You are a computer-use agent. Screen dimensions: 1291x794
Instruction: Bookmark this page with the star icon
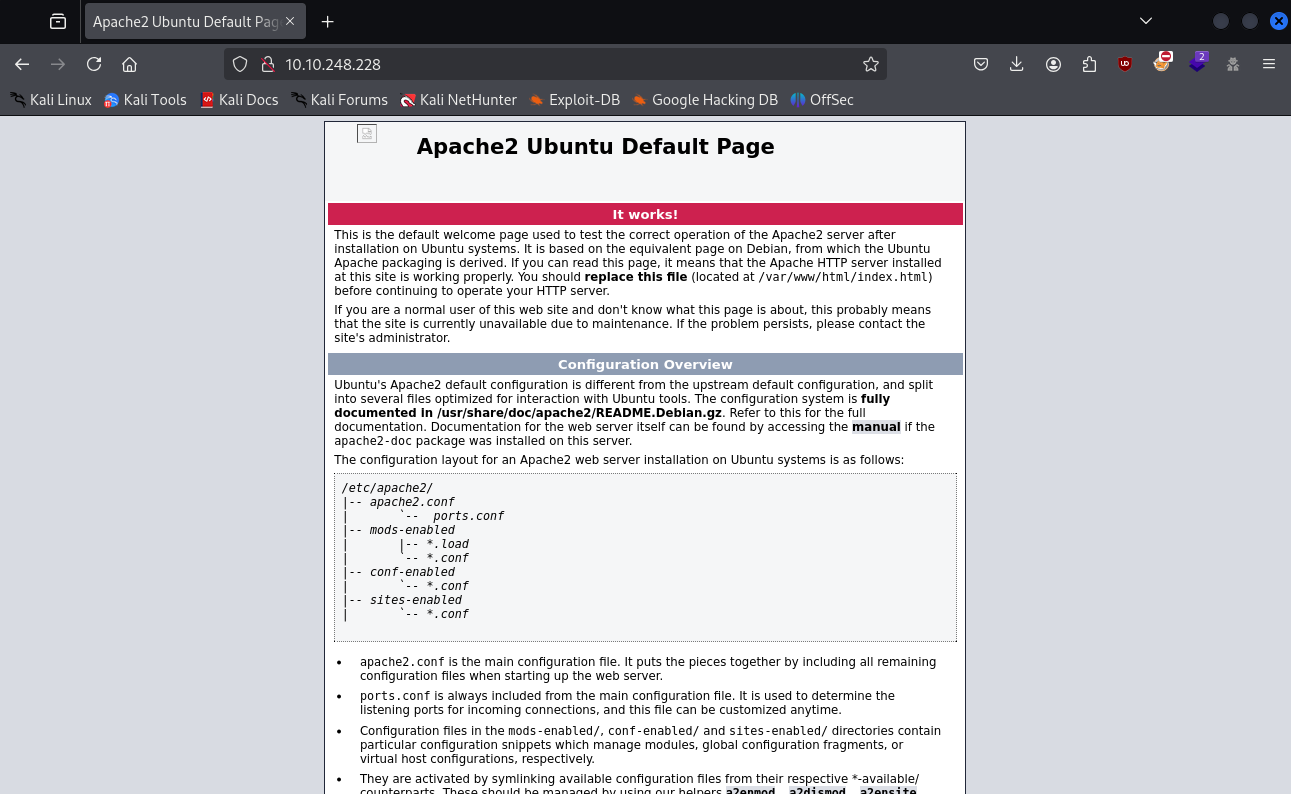click(871, 64)
